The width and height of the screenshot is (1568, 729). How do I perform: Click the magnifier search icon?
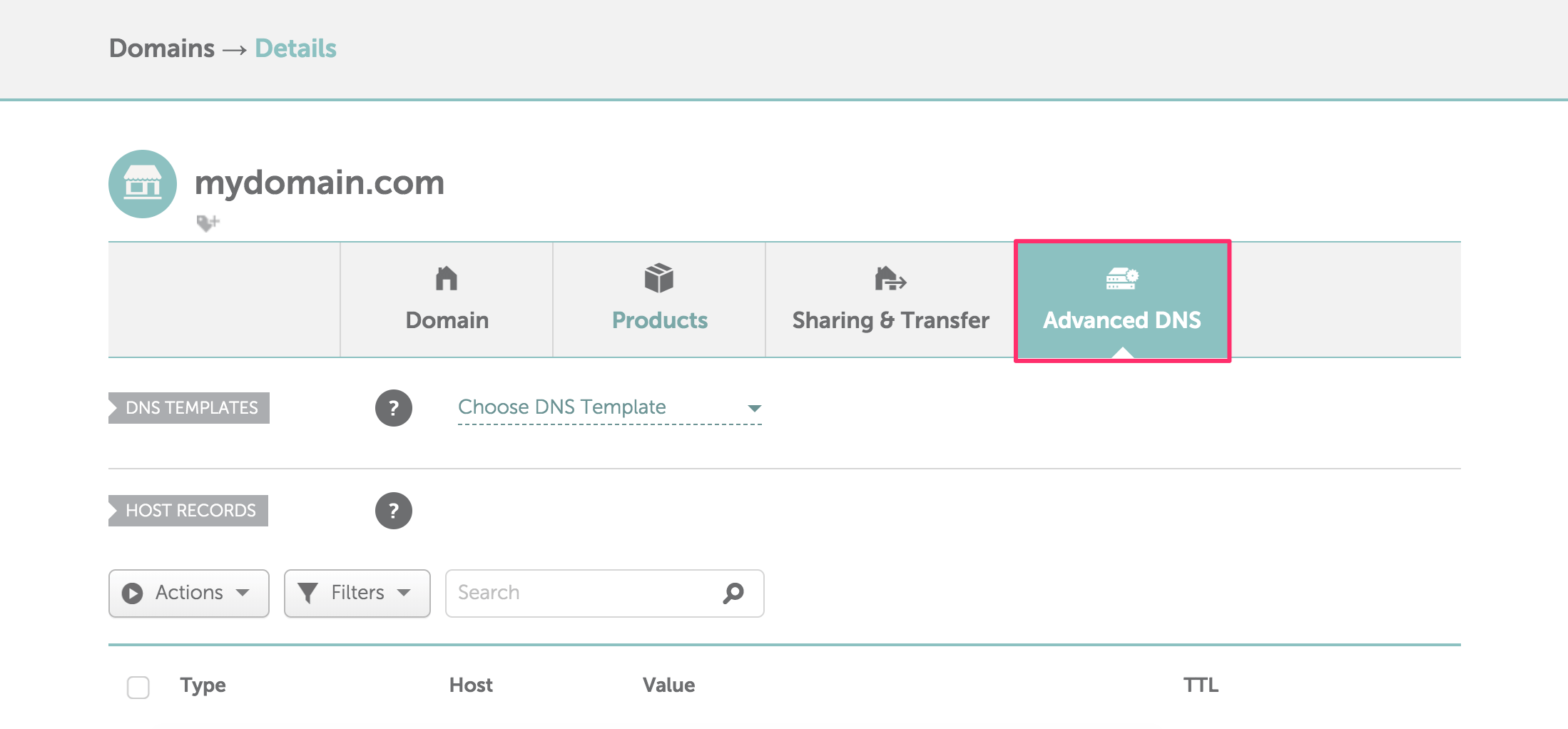click(x=733, y=593)
